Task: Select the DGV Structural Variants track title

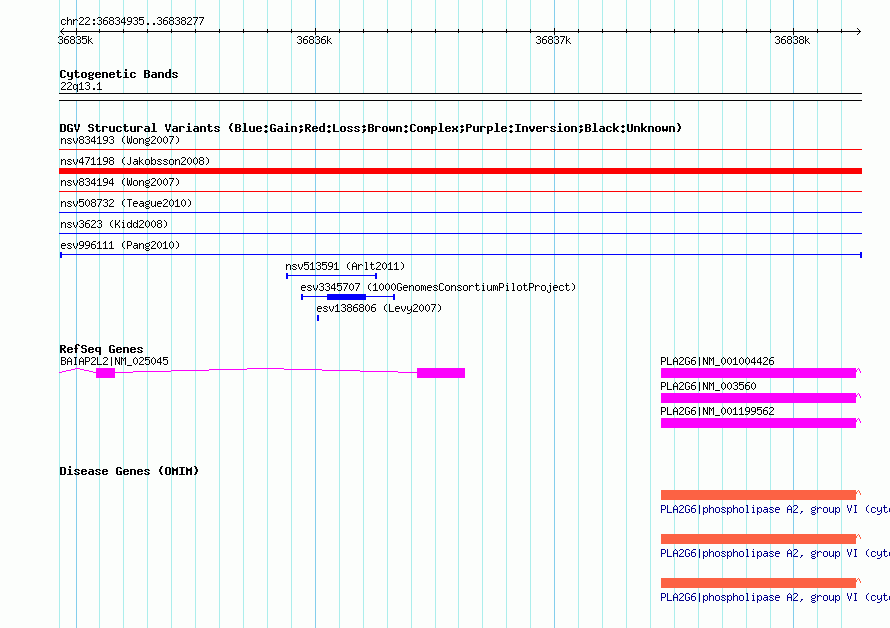Action: click(371, 128)
